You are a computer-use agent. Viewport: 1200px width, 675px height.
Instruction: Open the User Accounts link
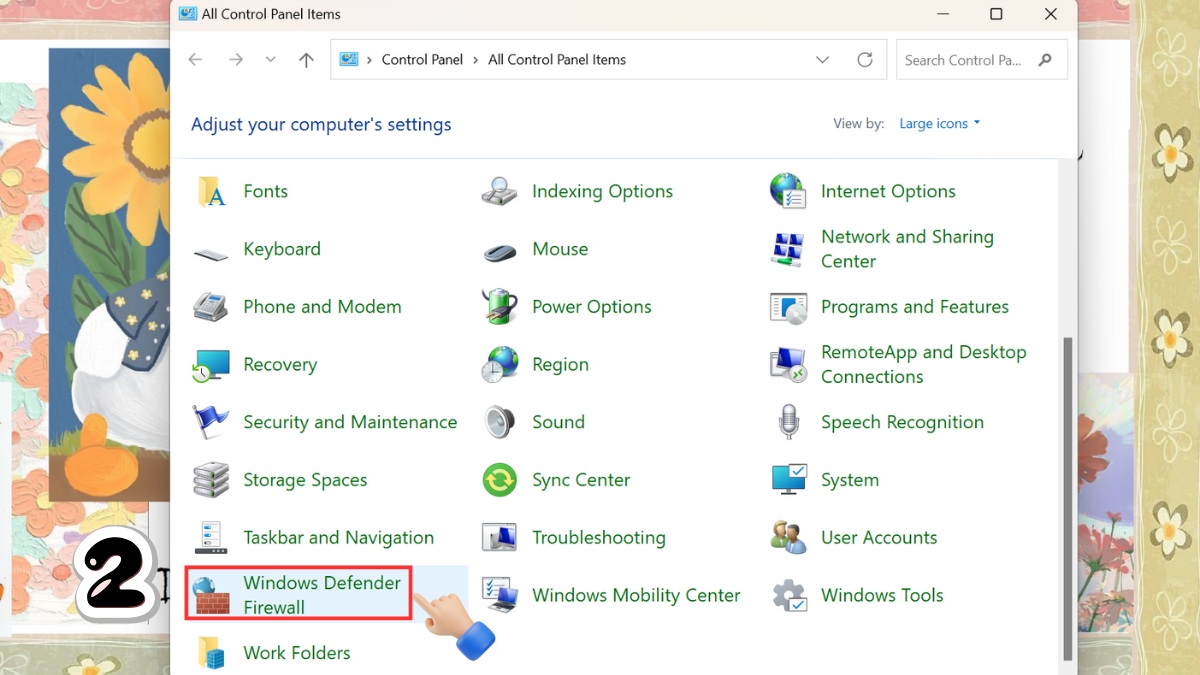pos(879,538)
